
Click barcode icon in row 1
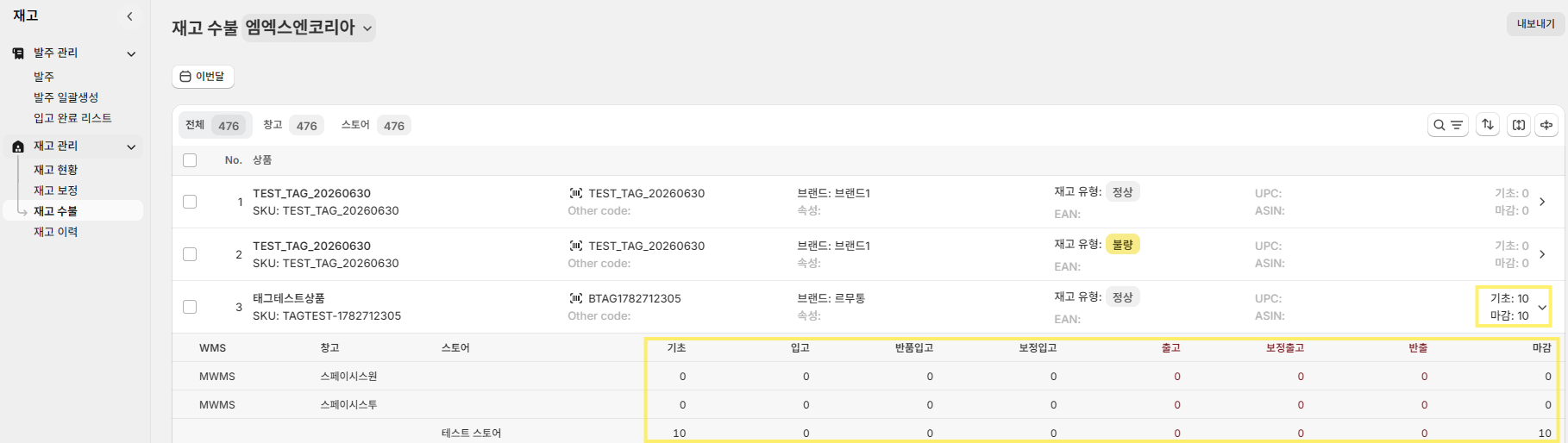click(576, 193)
